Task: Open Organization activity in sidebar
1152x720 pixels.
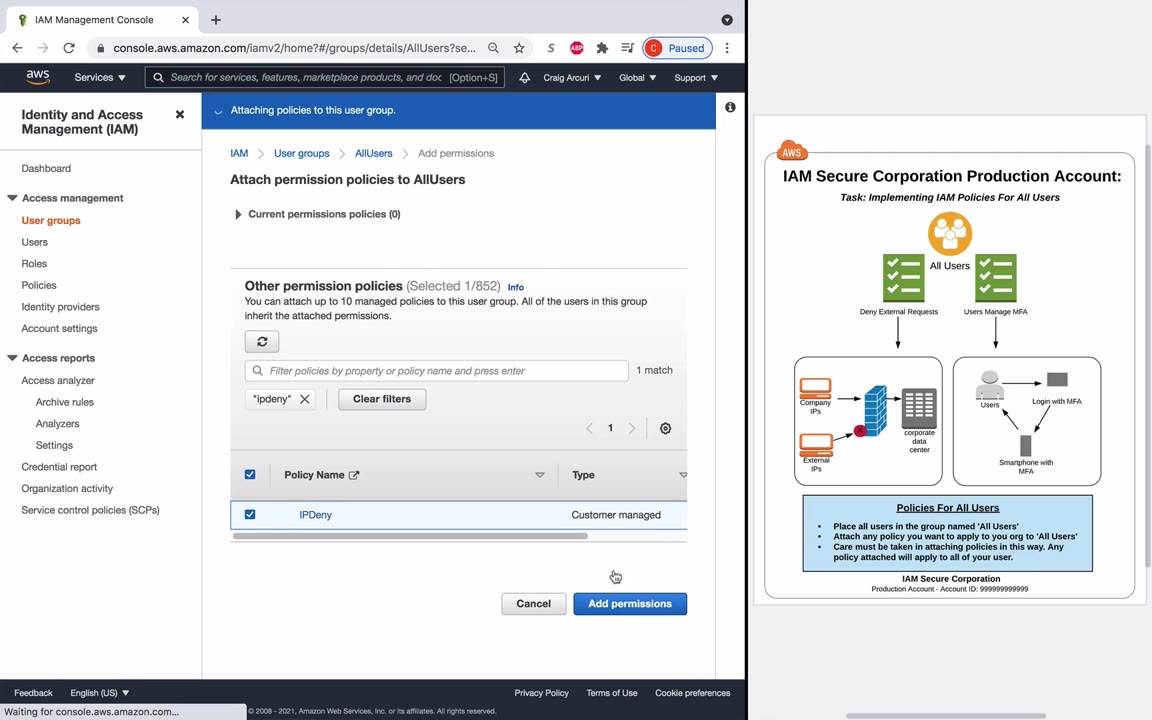Action: [67, 488]
